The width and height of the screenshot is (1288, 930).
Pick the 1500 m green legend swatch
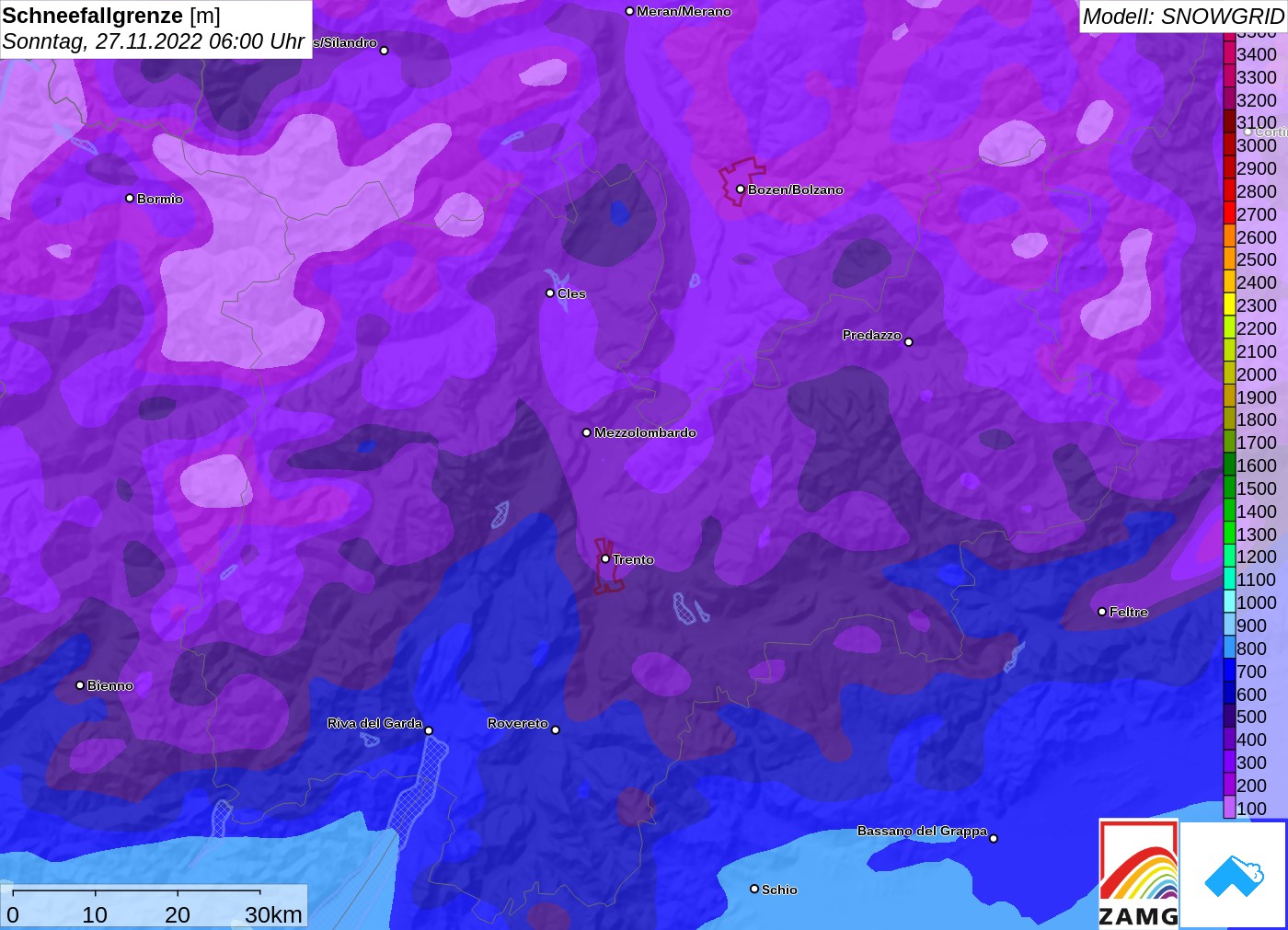1229,488
